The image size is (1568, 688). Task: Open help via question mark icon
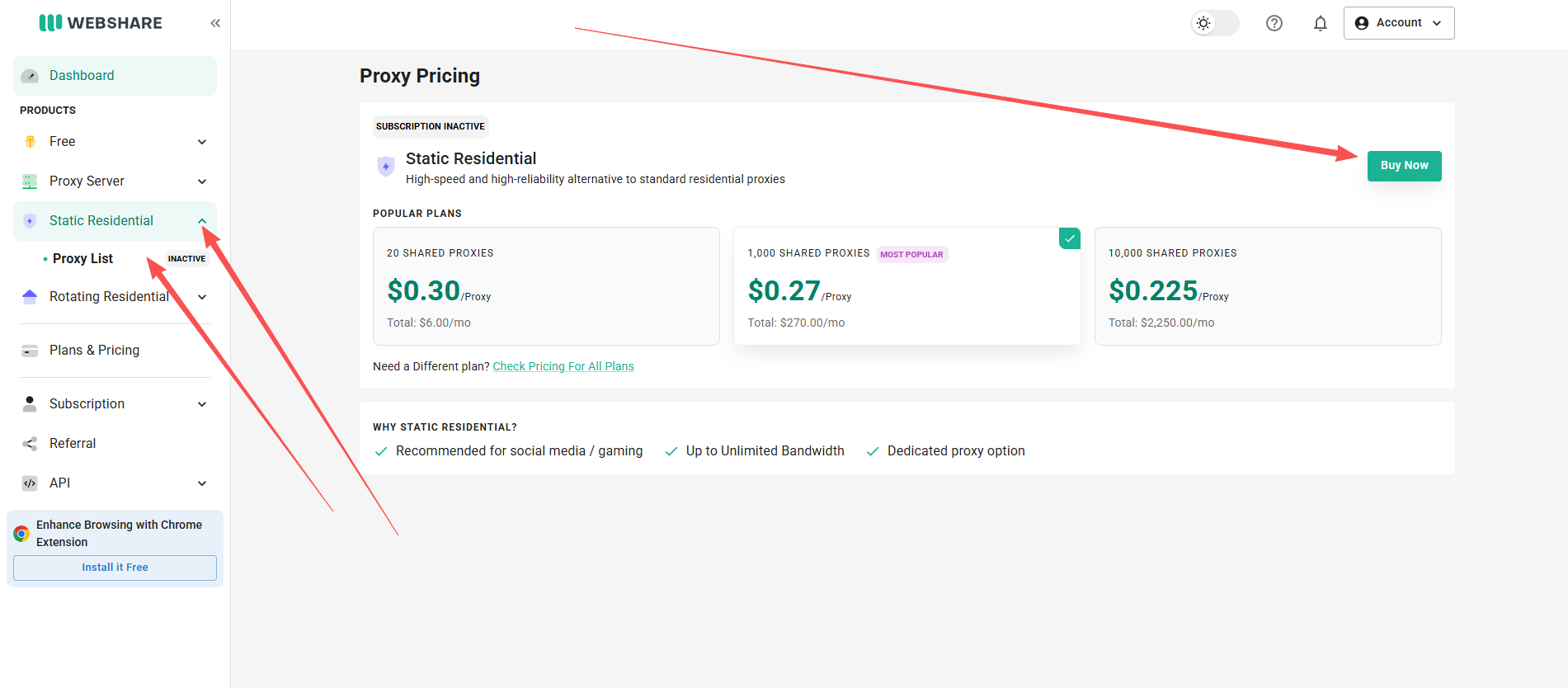[x=1274, y=23]
